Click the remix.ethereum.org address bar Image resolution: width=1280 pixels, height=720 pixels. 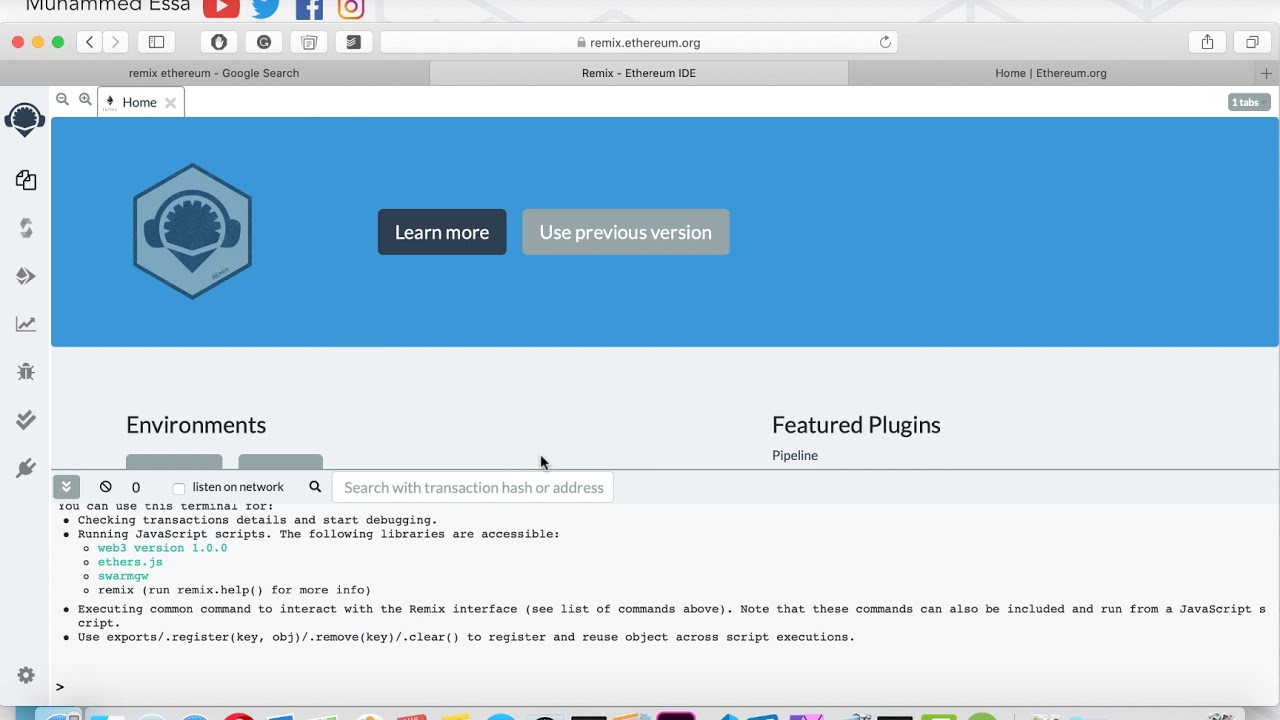[639, 42]
